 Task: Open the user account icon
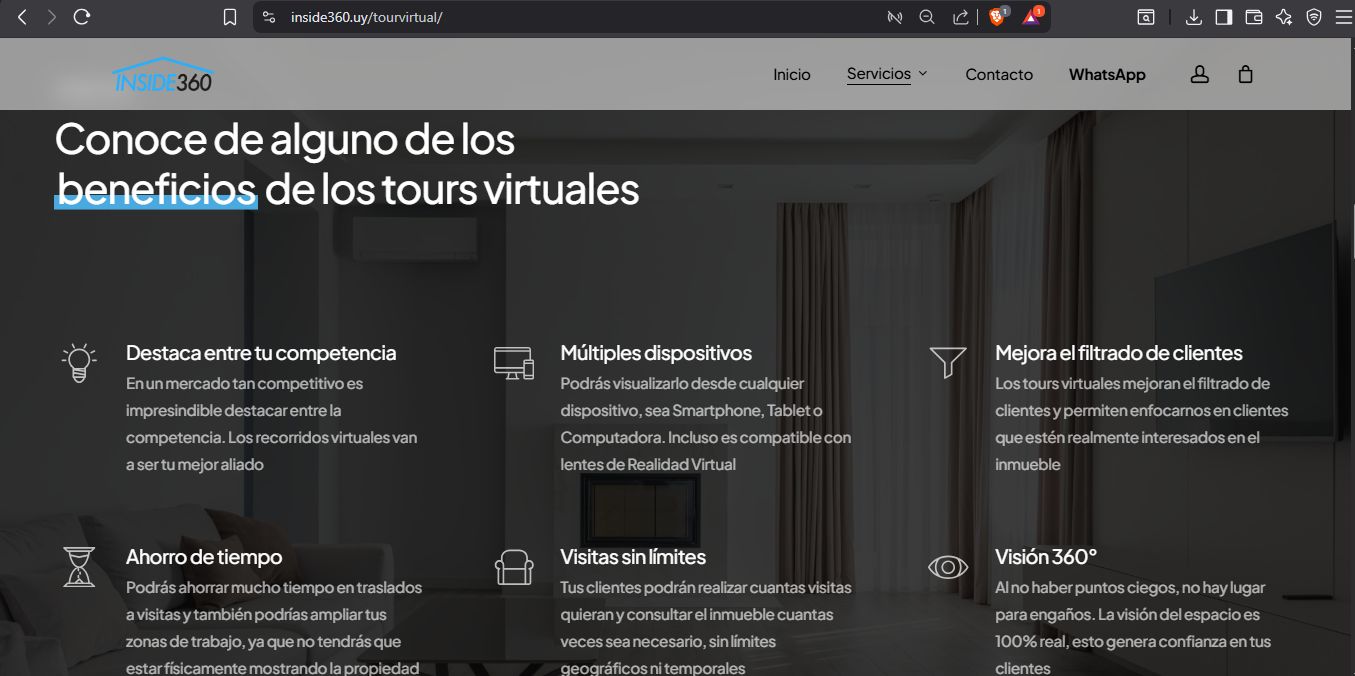click(x=1199, y=75)
